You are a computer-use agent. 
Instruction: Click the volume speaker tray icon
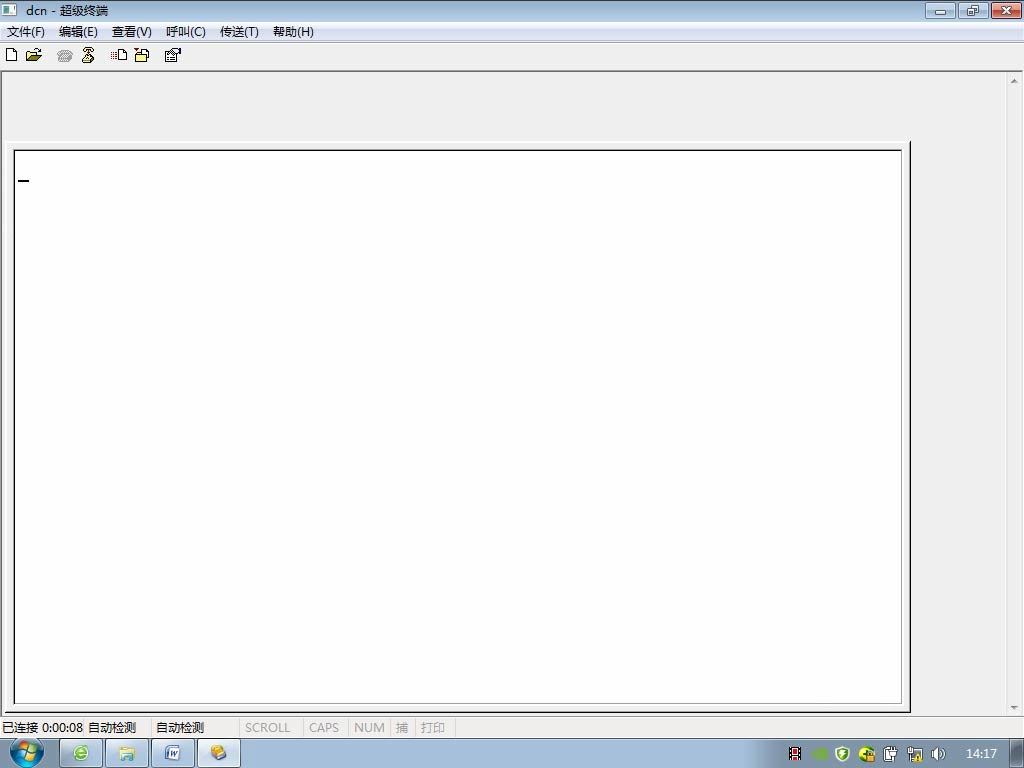(938, 754)
